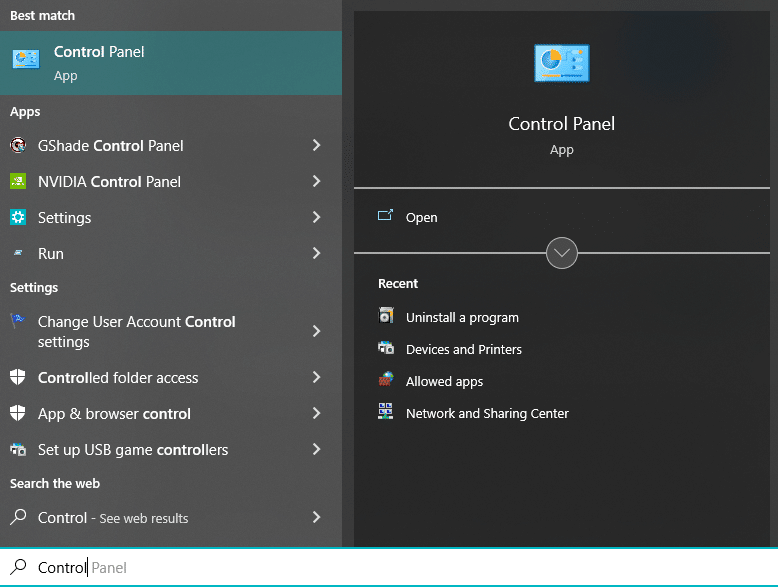The image size is (778, 587).
Task: Click the USB game controllers icon
Action: [x=18, y=449]
